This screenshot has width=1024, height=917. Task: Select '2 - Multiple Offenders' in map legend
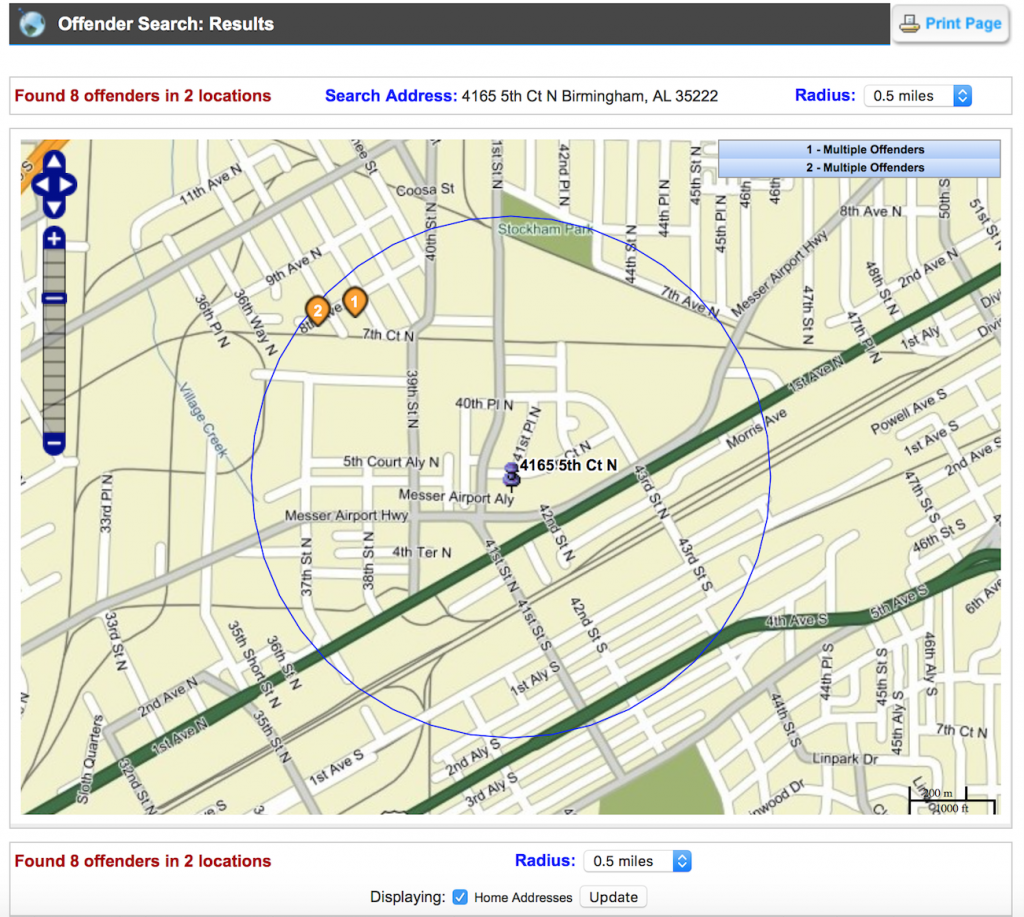coord(859,168)
